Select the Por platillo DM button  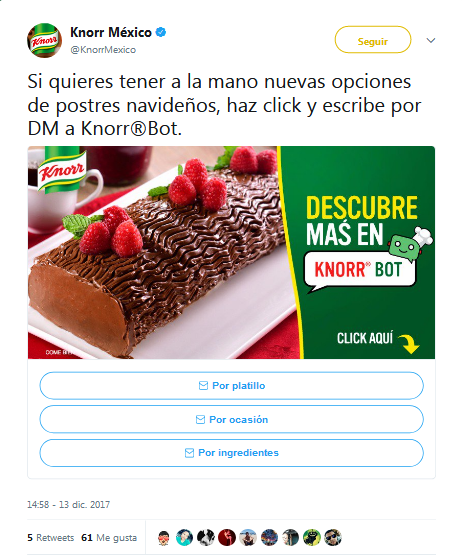point(231,386)
